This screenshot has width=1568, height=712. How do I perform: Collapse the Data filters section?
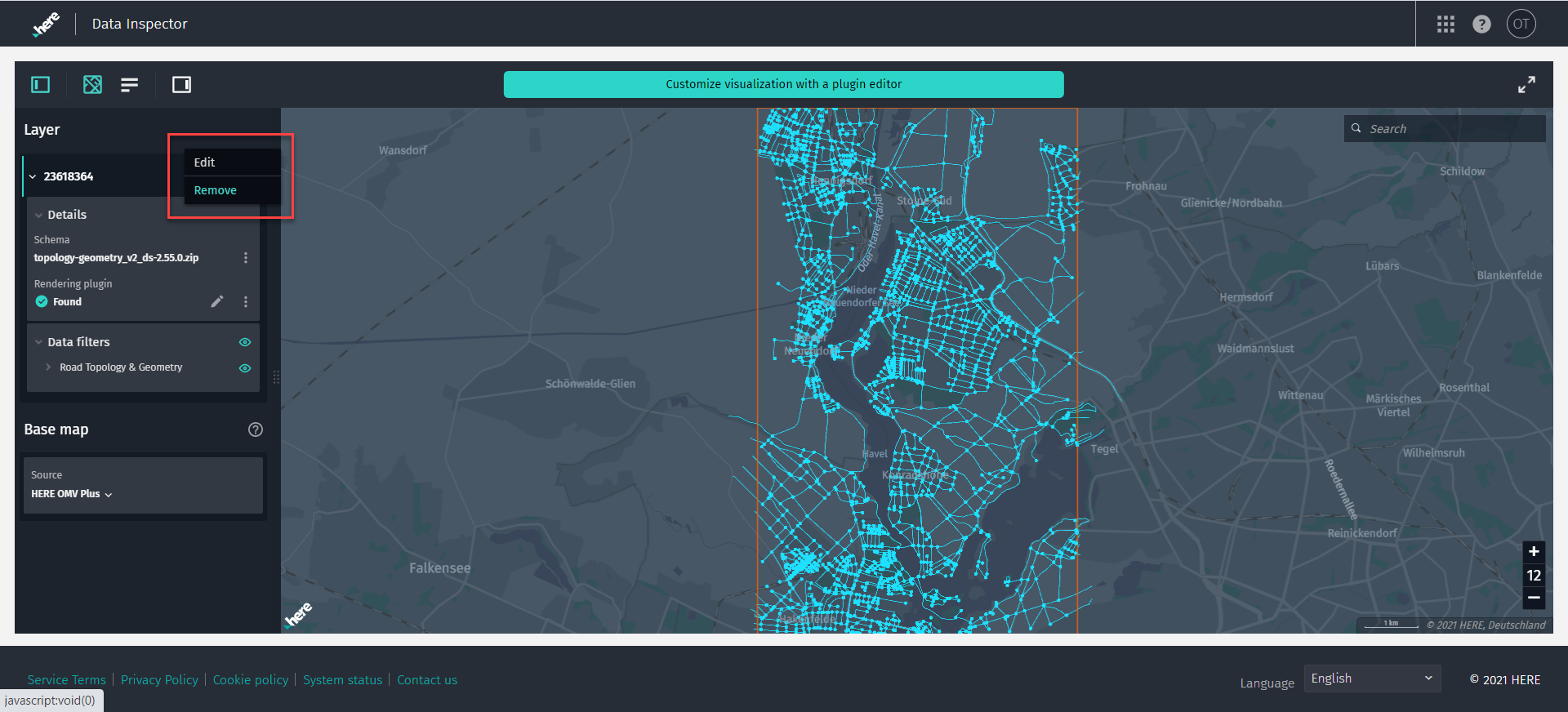click(x=38, y=342)
